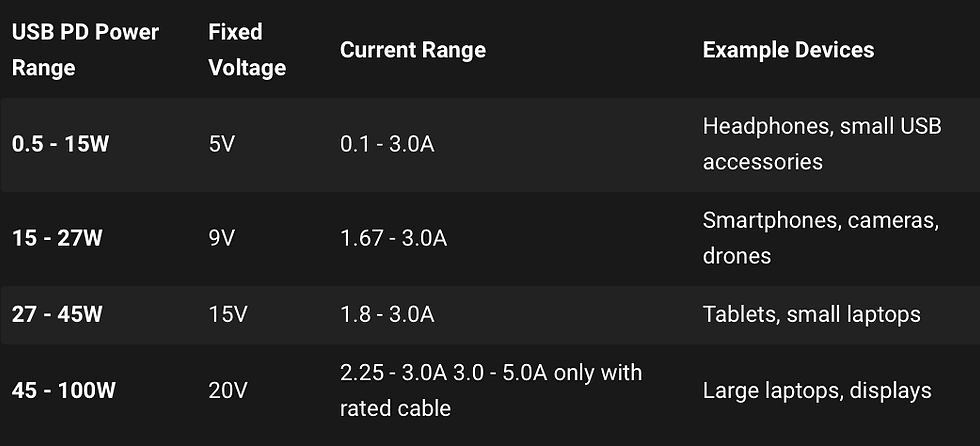
Task: Click the 9V voltage cell
Action: (222, 238)
